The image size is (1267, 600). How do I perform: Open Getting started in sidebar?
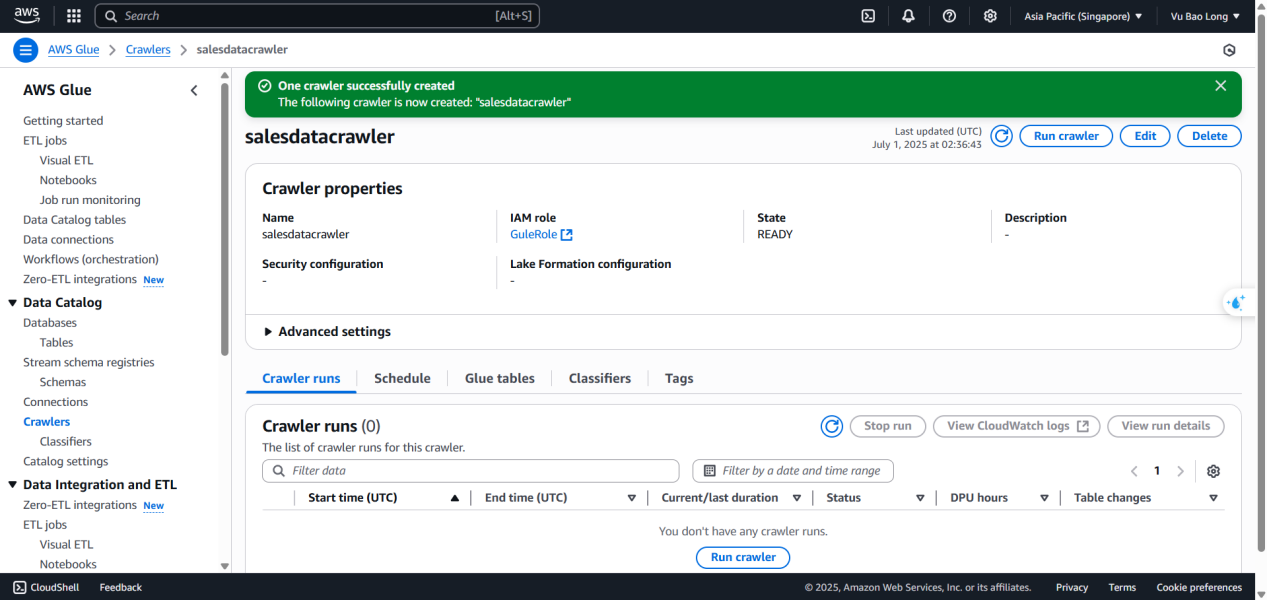(63, 121)
